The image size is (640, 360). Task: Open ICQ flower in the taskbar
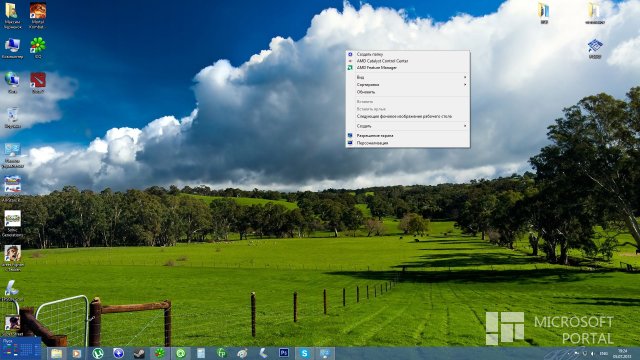[x=160, y=353]
